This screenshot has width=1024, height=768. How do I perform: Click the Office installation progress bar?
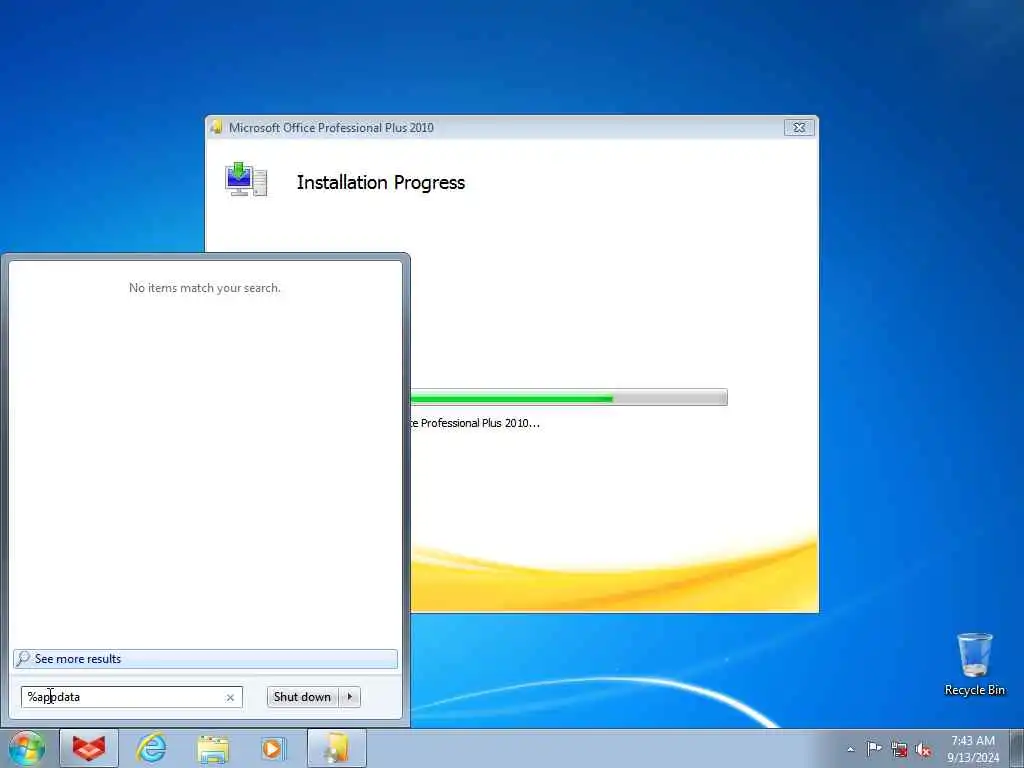[x=569, y=397]
